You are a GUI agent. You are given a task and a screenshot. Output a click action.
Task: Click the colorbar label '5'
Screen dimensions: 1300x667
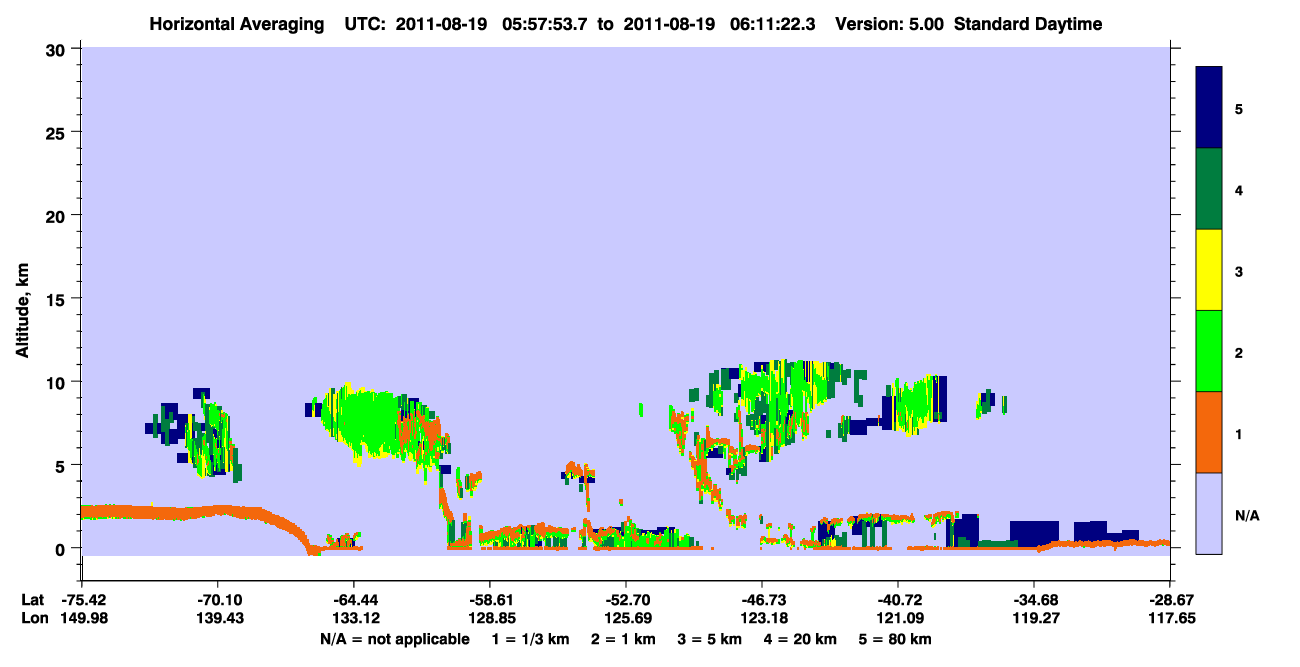pos(1239,109)
